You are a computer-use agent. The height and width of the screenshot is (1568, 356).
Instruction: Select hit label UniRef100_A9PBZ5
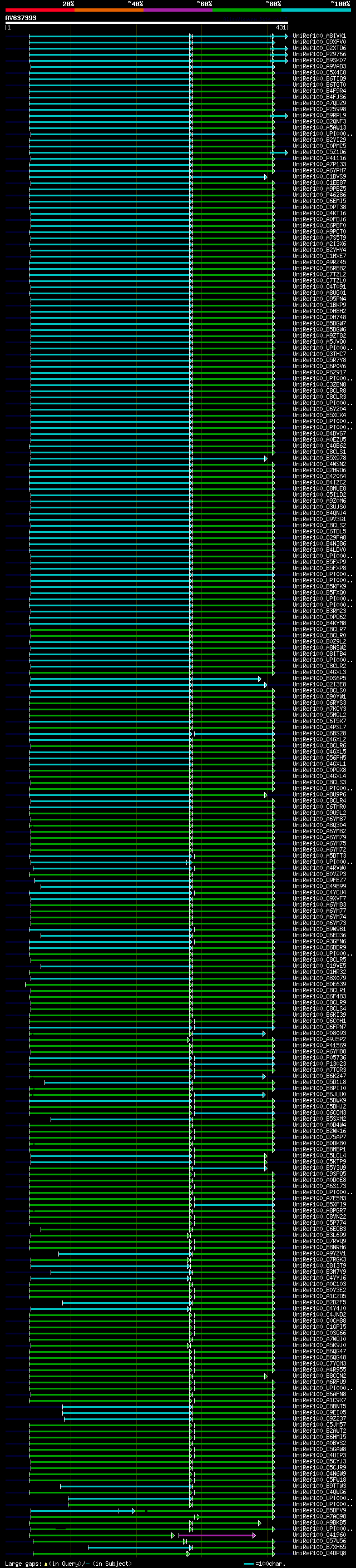[x=319, y=189]
